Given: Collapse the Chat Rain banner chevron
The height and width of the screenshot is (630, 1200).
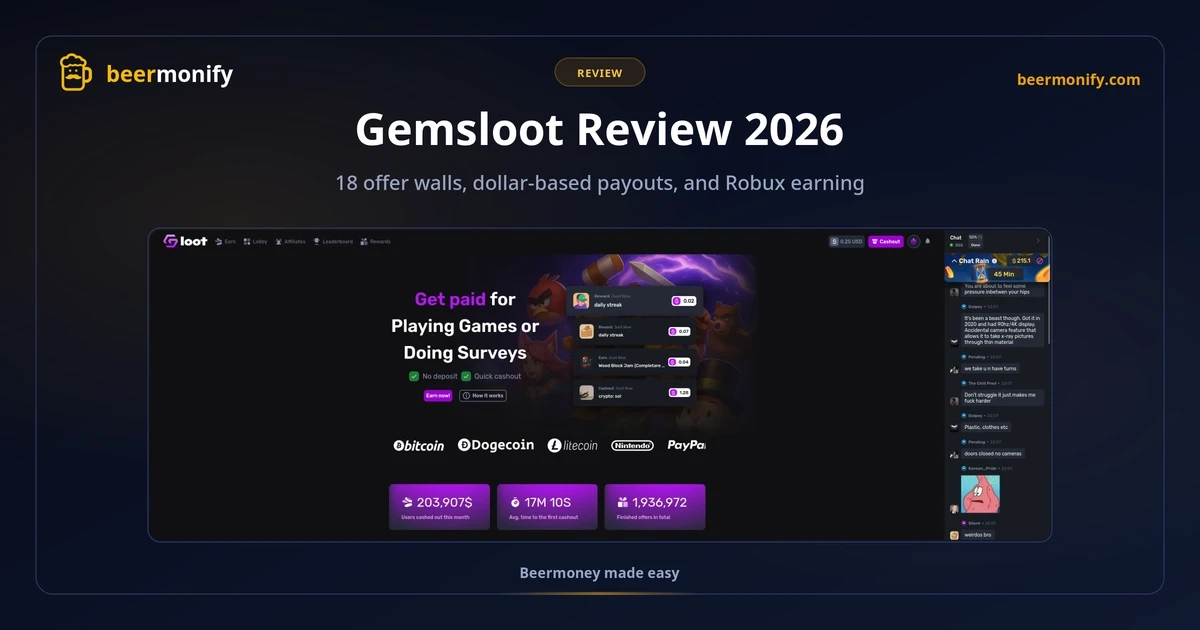Looking at the screenshot, I should (x=953, y=260).
